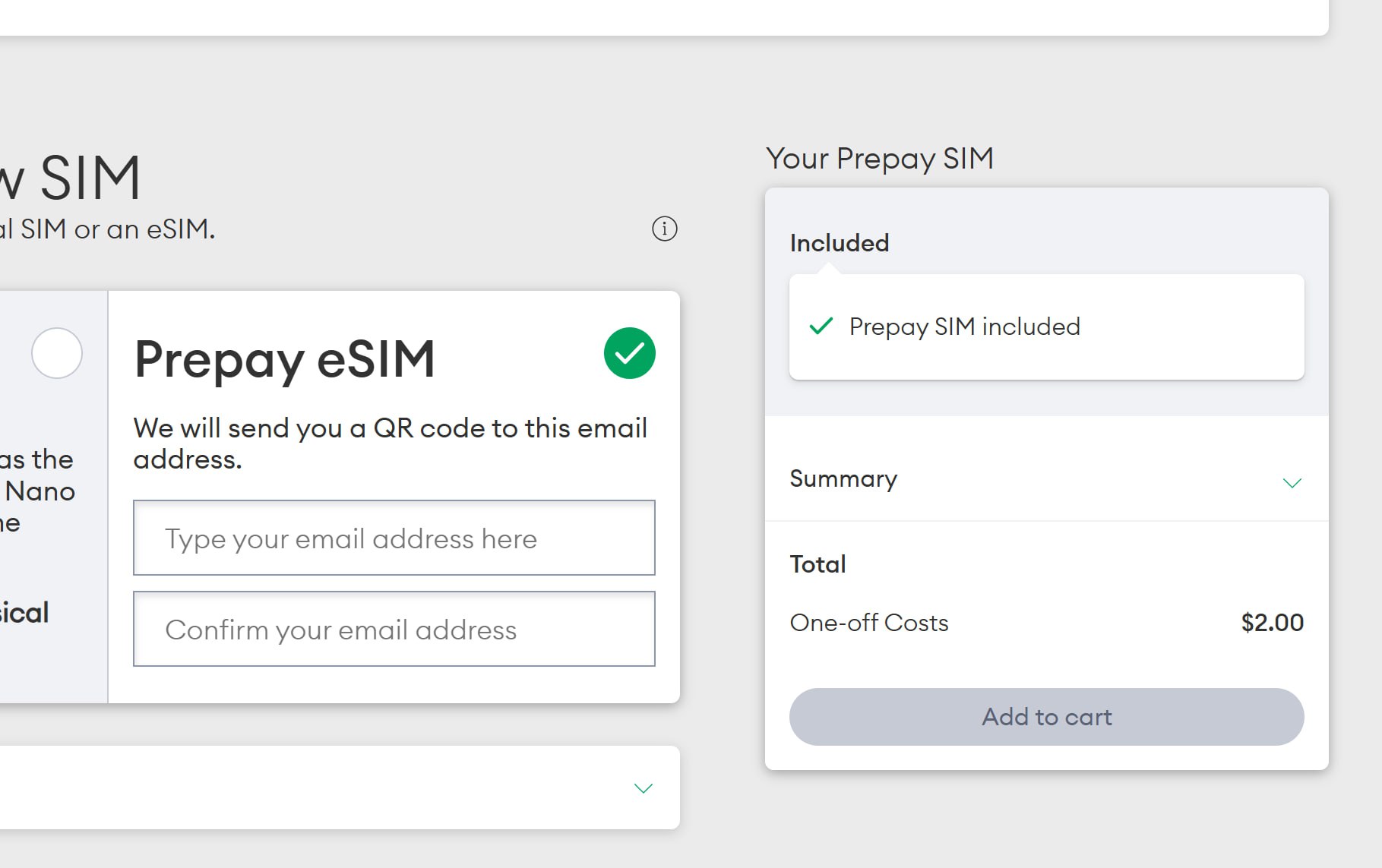Open the Summary row label
This screenshot has width=1382, height=868.
pos(843,478)
